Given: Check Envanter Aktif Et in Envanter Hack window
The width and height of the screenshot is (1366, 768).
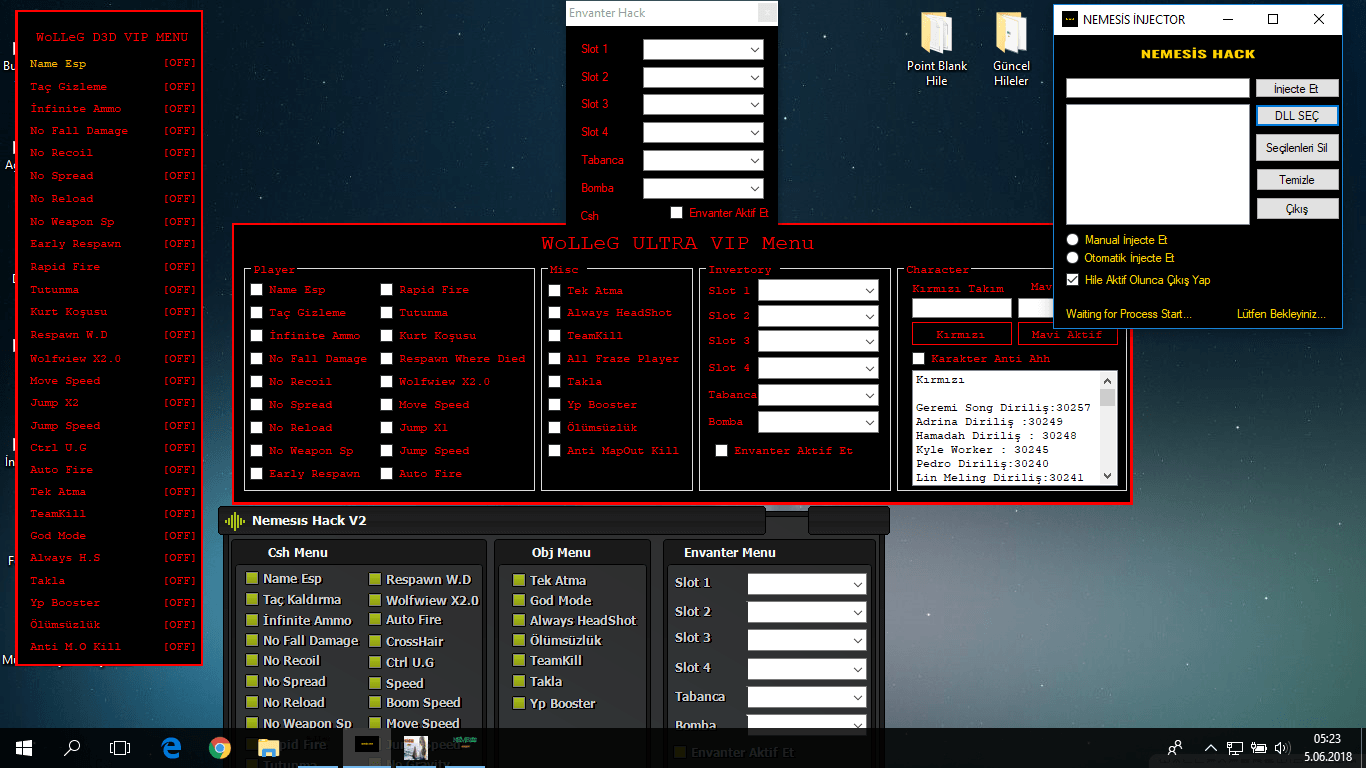Looking at the screenshot, I should click(677, 213).
